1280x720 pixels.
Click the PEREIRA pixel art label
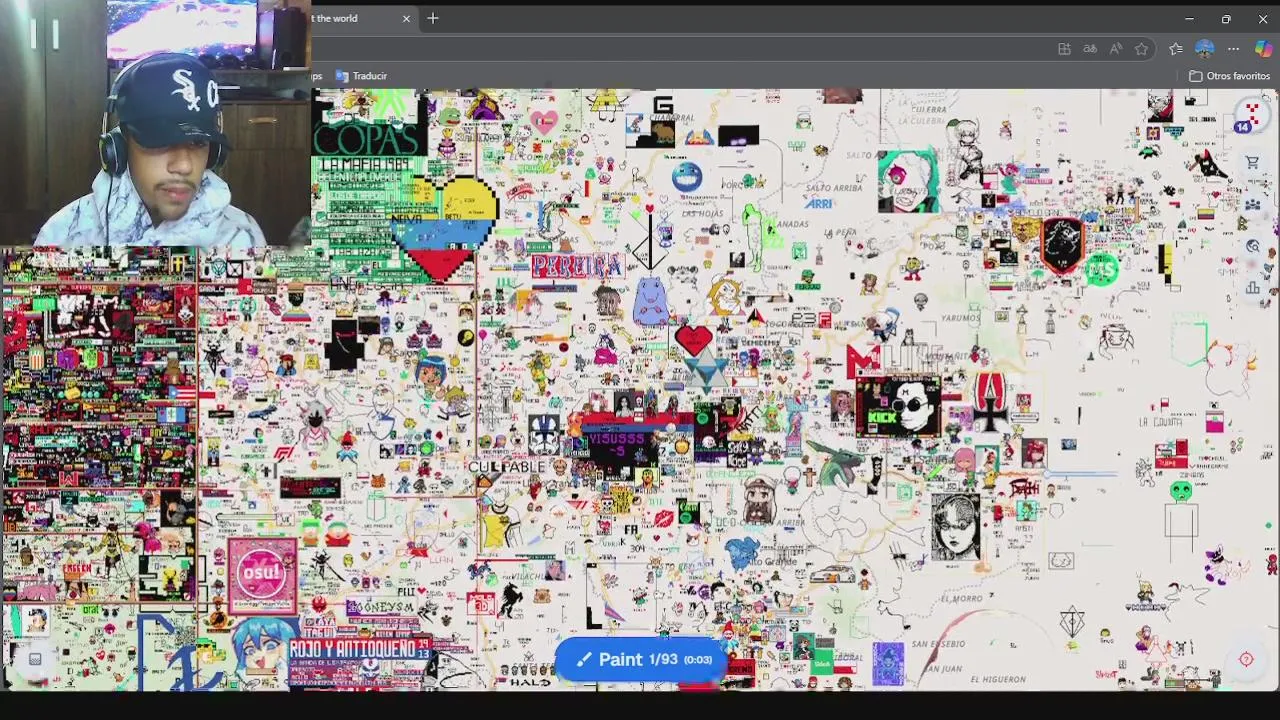tap(577, 266)
